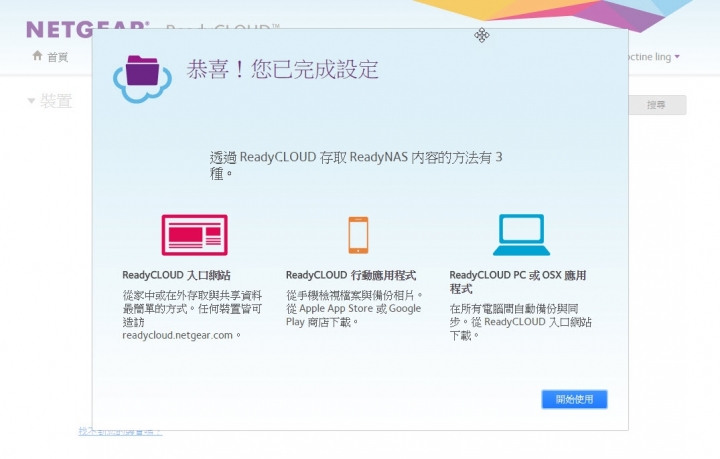Click the ReadyCLOUD 行動應用程式 heading
720x459 pixels.
(351, 275)
